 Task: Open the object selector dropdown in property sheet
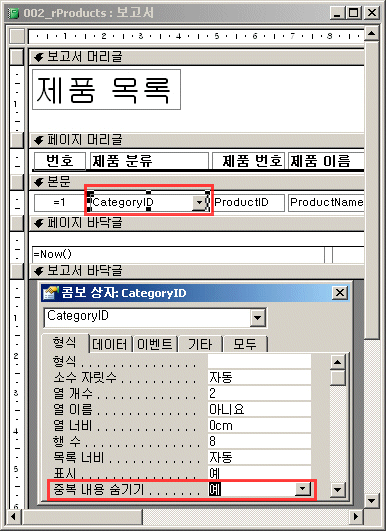coord(258,318)
